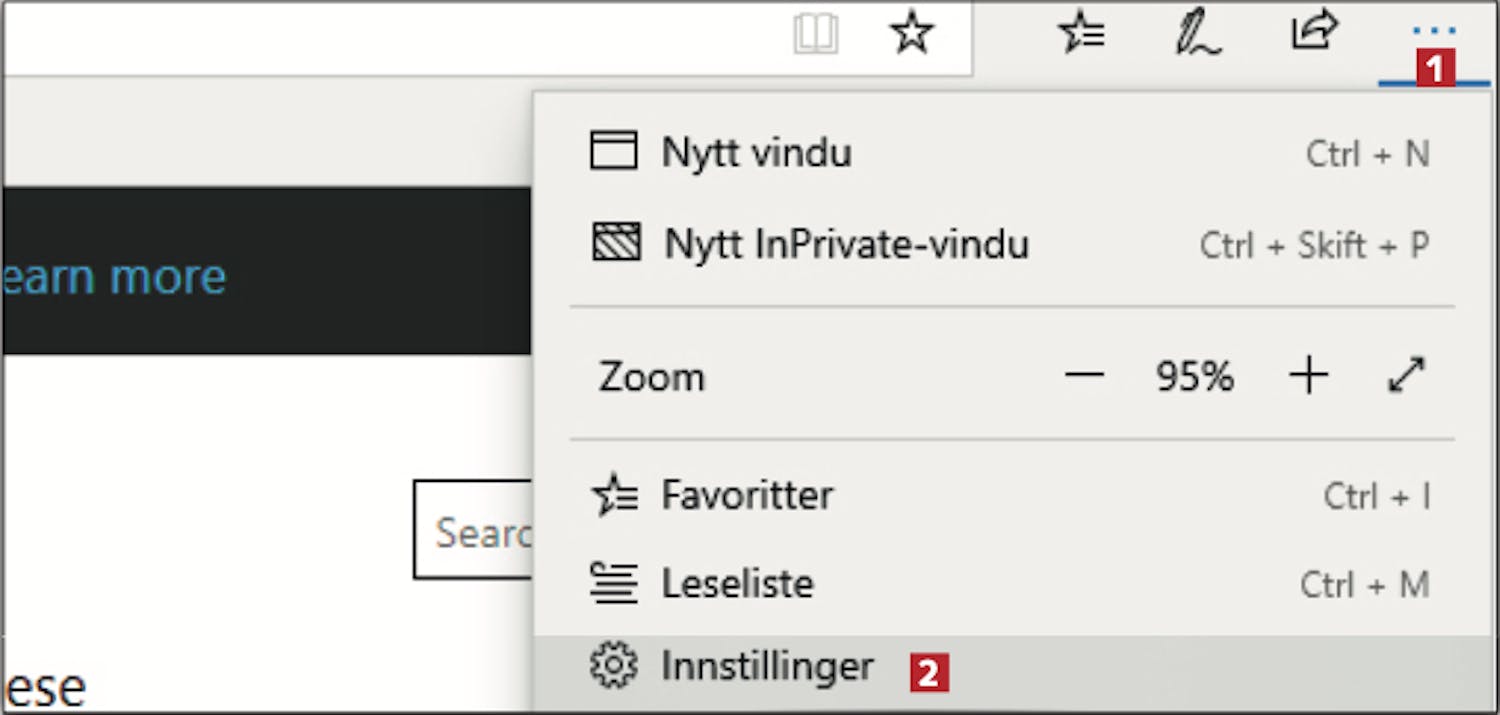Open the Edge three-dots menu

[x=1434, y=34]
